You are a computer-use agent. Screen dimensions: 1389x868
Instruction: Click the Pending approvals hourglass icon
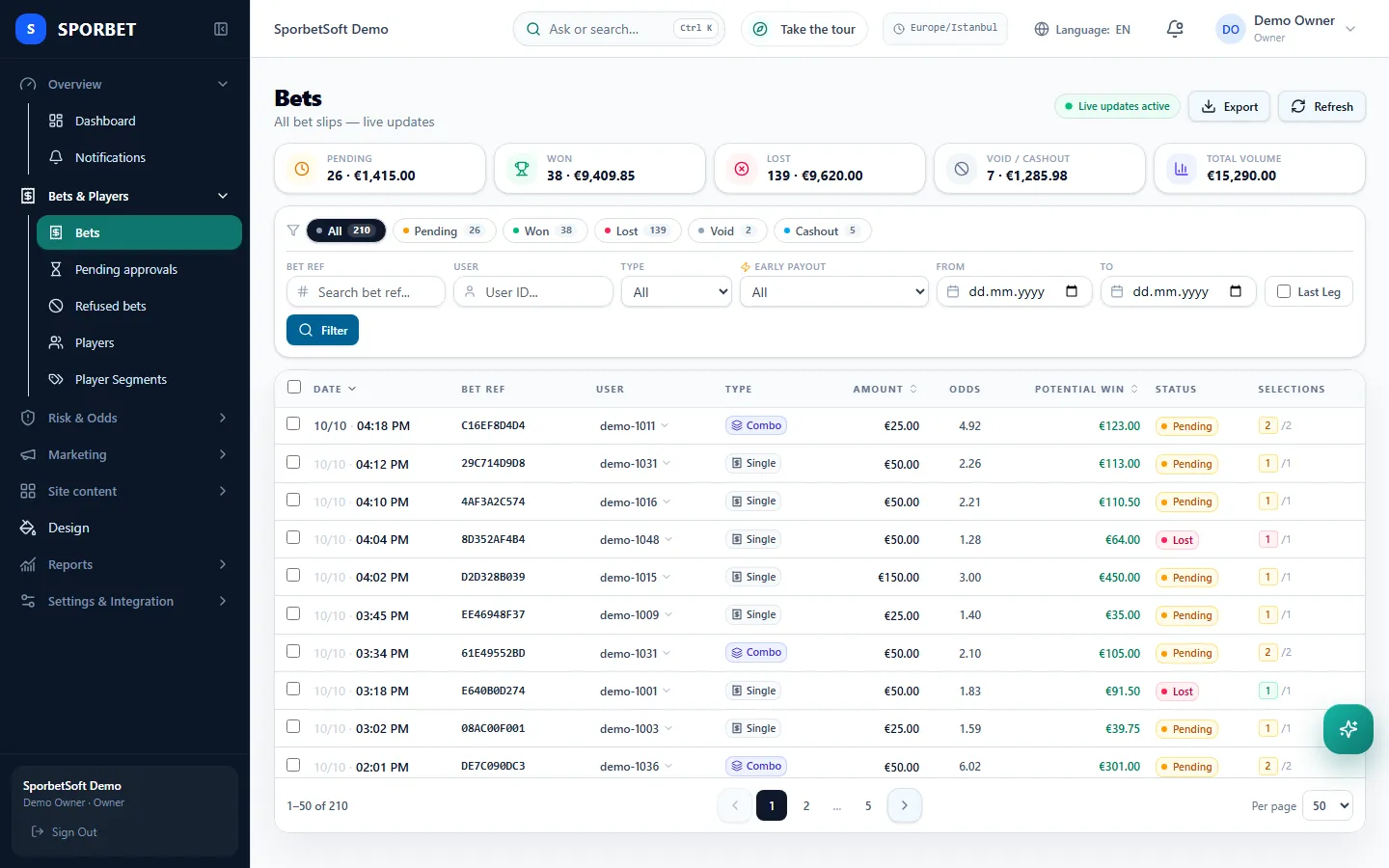(x=56, y=269)
